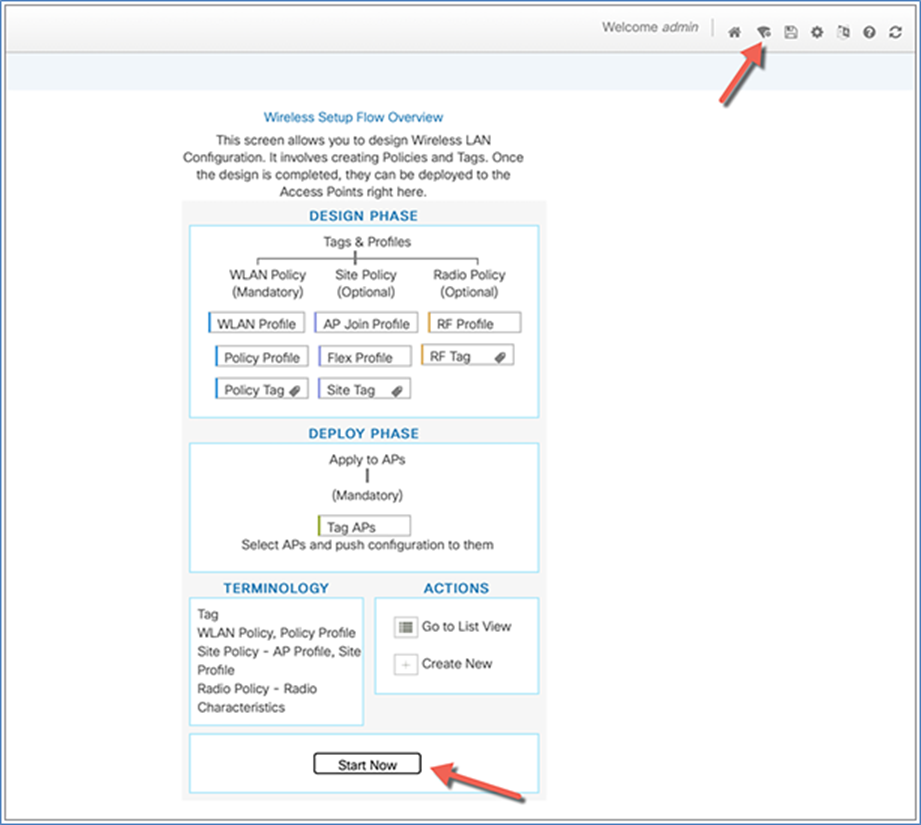This screenshot has width=921, height=825.
Task: Click the Apply to APs label
Action: (x=367, y=460)
